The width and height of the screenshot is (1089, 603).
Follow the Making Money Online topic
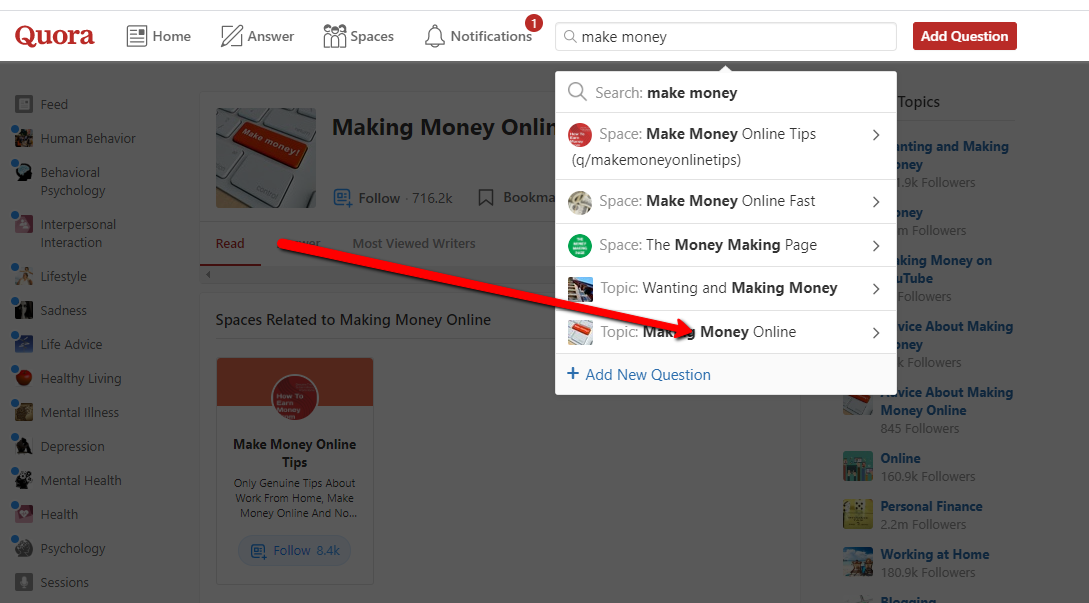coord(392,198)
